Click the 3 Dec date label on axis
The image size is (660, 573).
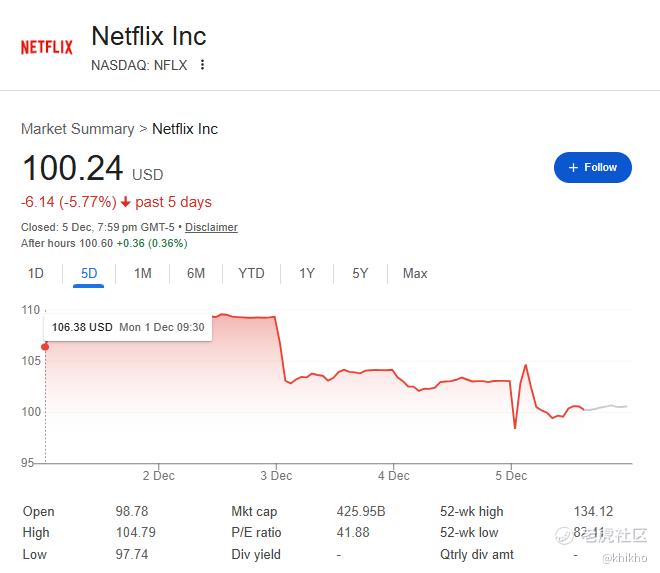pyautogui.click(x=276, y=475)
